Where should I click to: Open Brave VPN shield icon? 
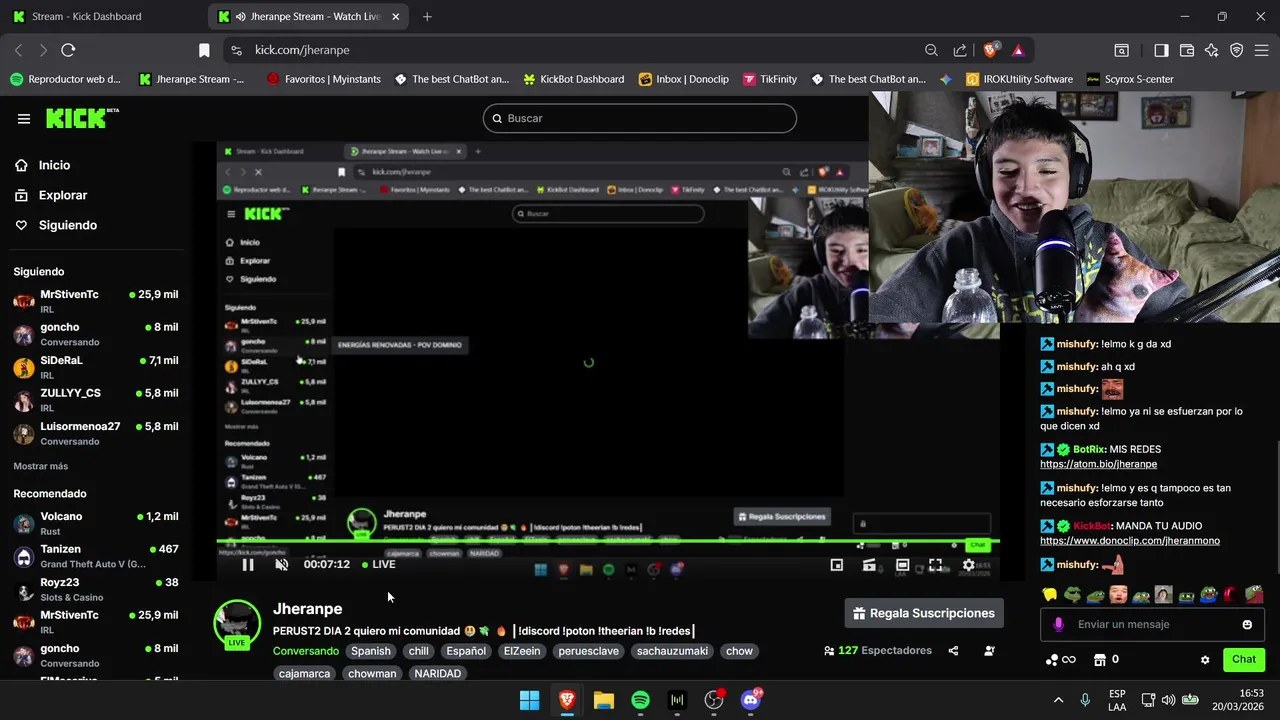click(1237, 50)
